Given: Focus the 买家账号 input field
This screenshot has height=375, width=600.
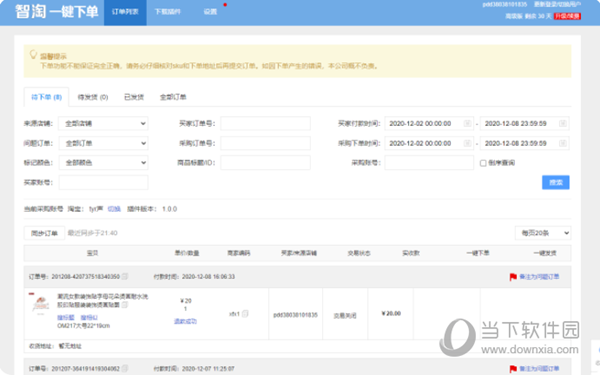Looking at the screenshot, I should [103, 183].
